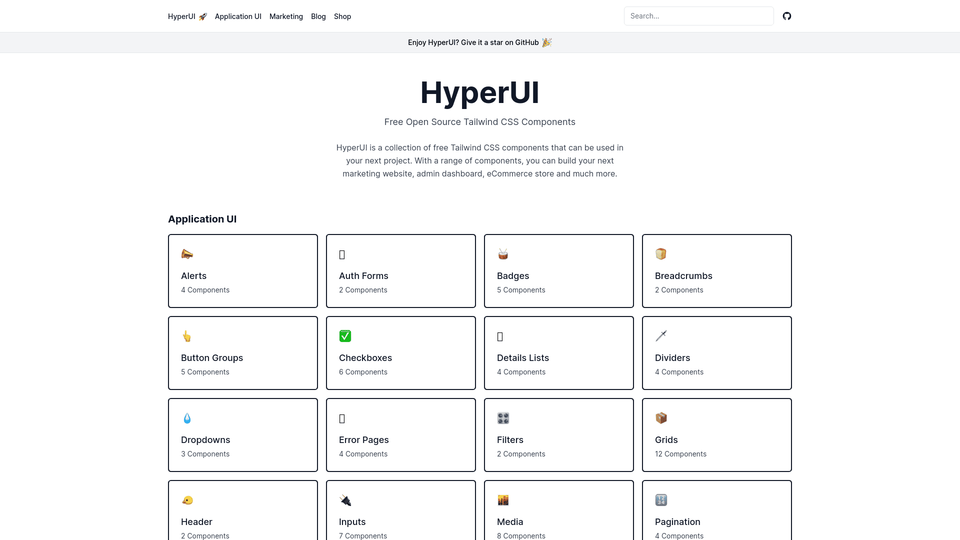
Task: Click 'Free Open Source Tailwind CSS Components' subtitle
Action: click(479, 122)
